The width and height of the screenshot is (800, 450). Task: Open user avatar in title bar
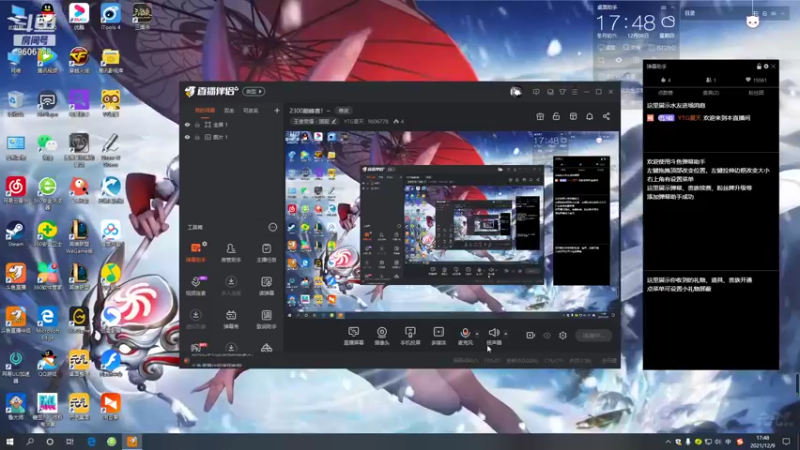point(516,92)
